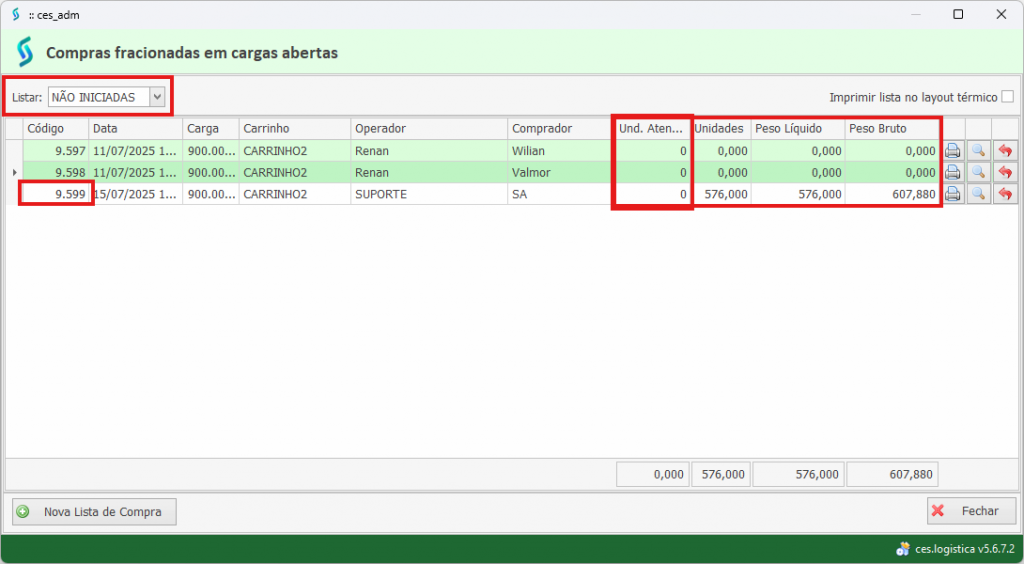Click red undo arrow for row 9.599
Viewport: 1024px width, 564px height.
[x=1005, y=194]
